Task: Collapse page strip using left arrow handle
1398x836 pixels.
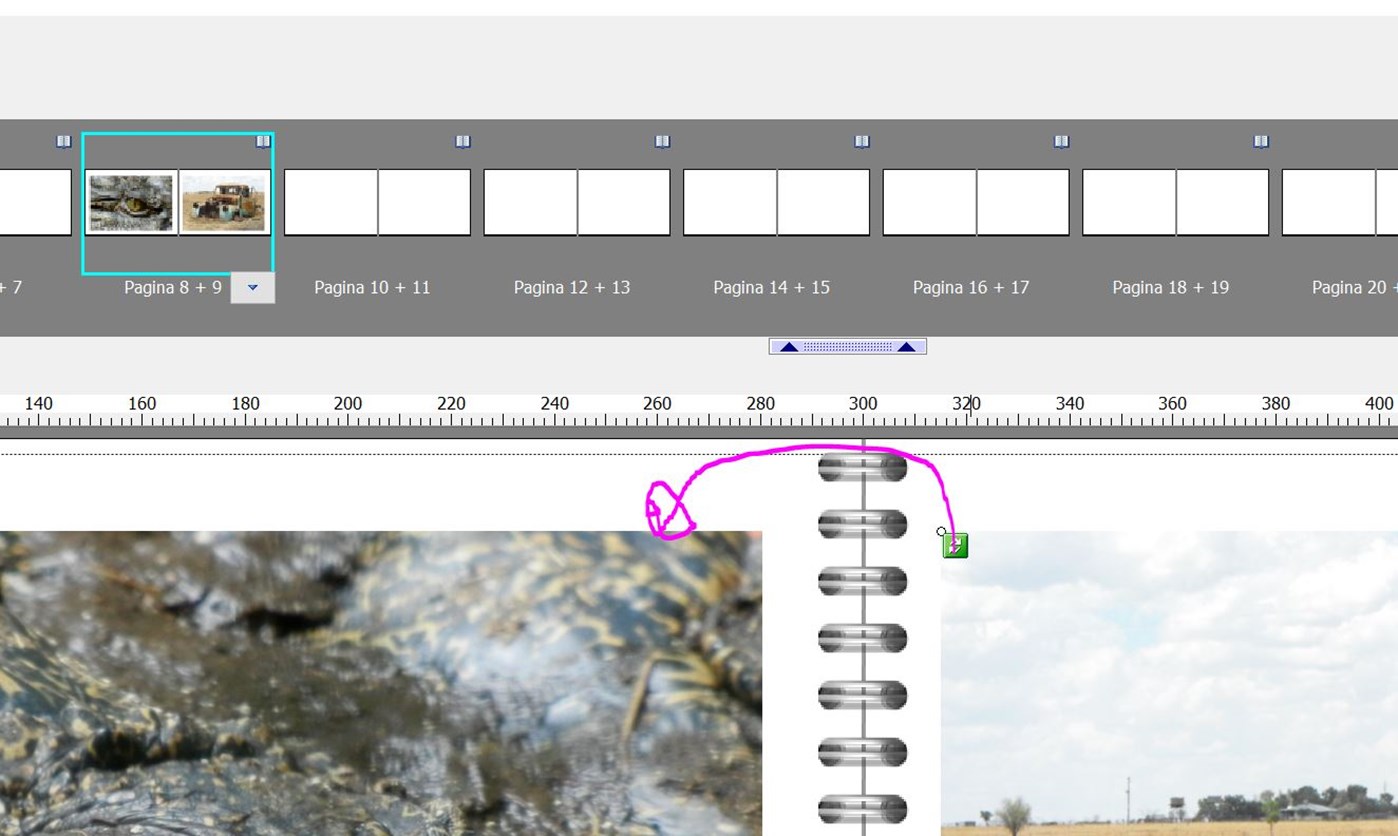Action: tap(789, 347)
